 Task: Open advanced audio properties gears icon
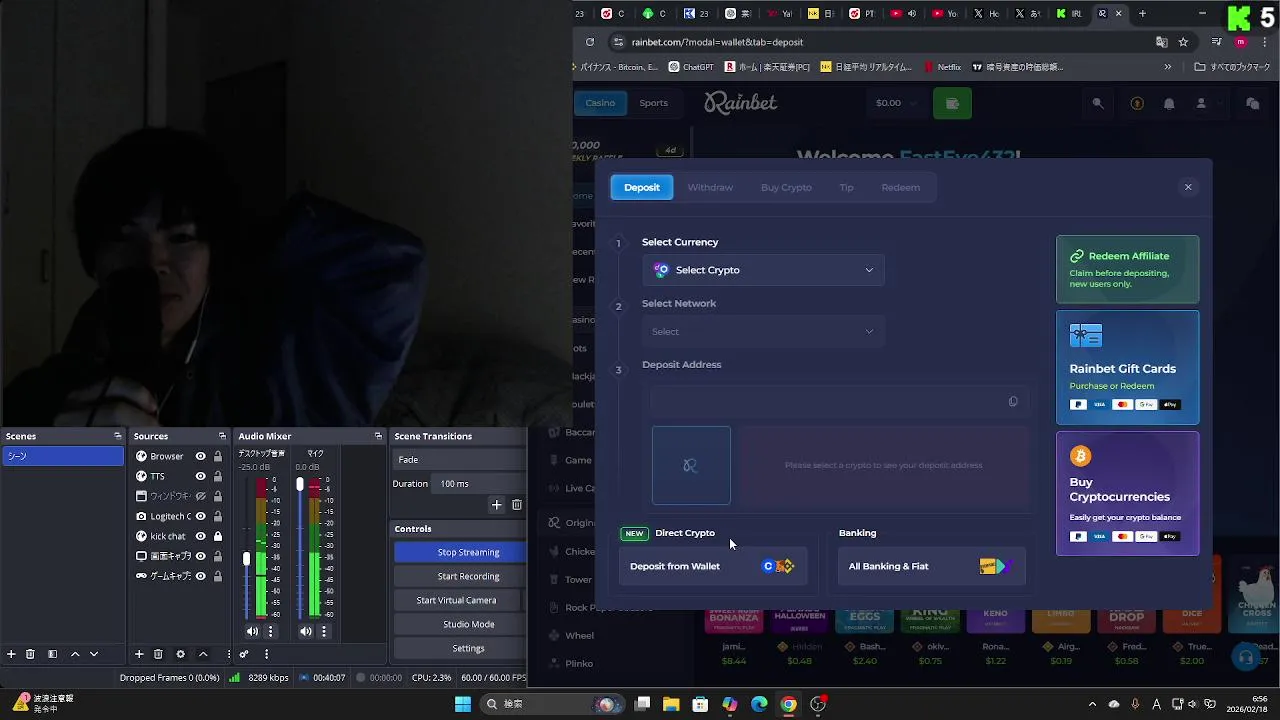[243, 654]
